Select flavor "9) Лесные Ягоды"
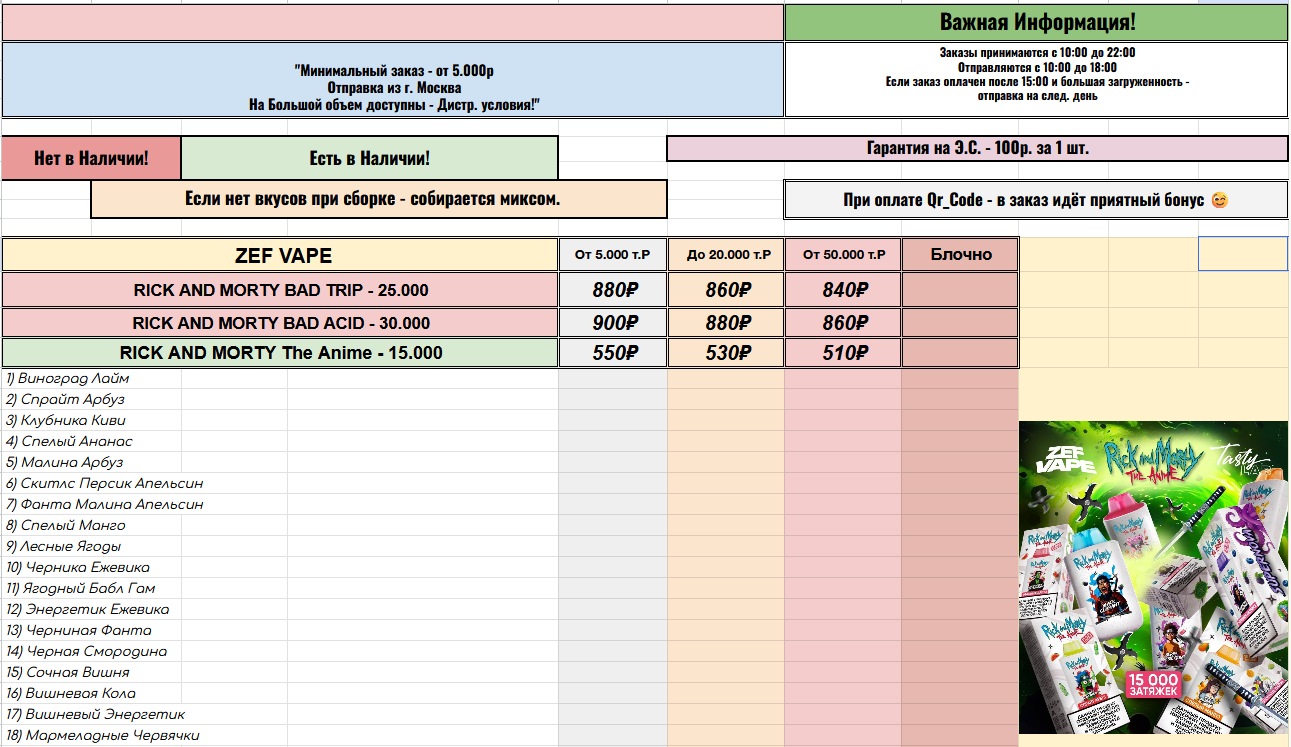This screenshot has width=1291, height=747. 64,547
